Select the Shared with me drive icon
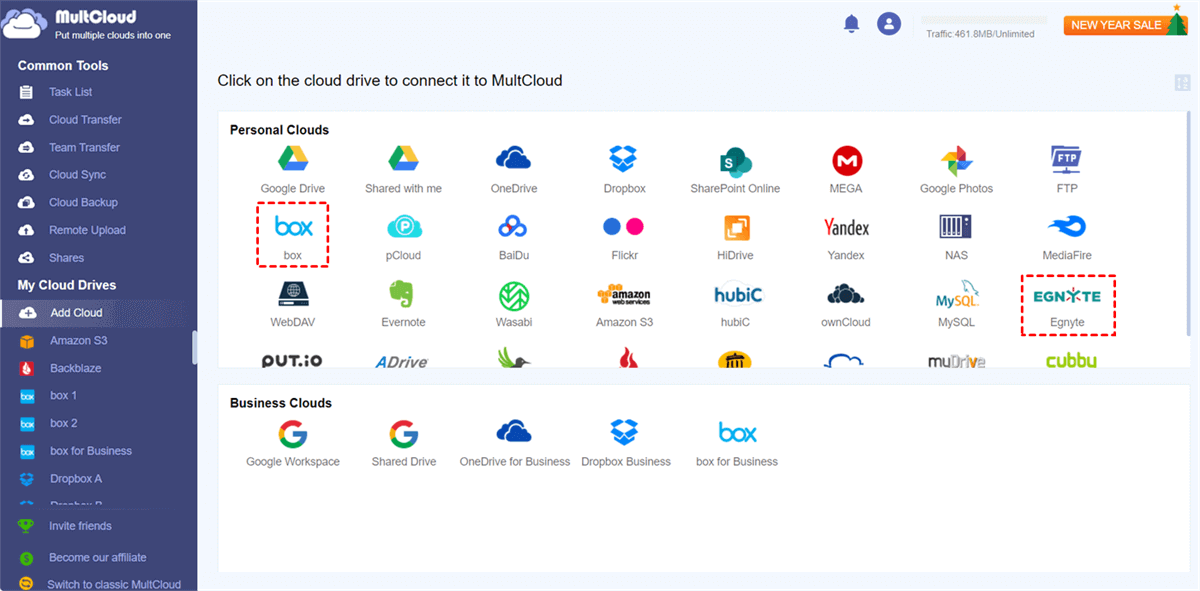 403,158
